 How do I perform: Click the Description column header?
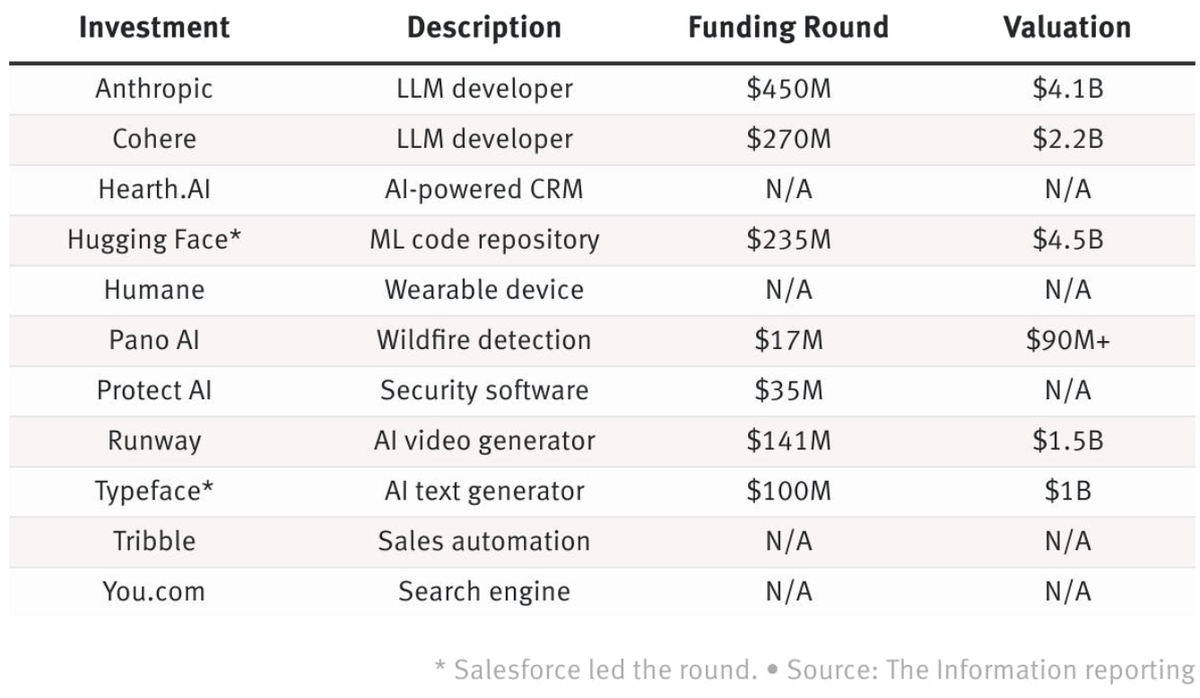[484, 28]
